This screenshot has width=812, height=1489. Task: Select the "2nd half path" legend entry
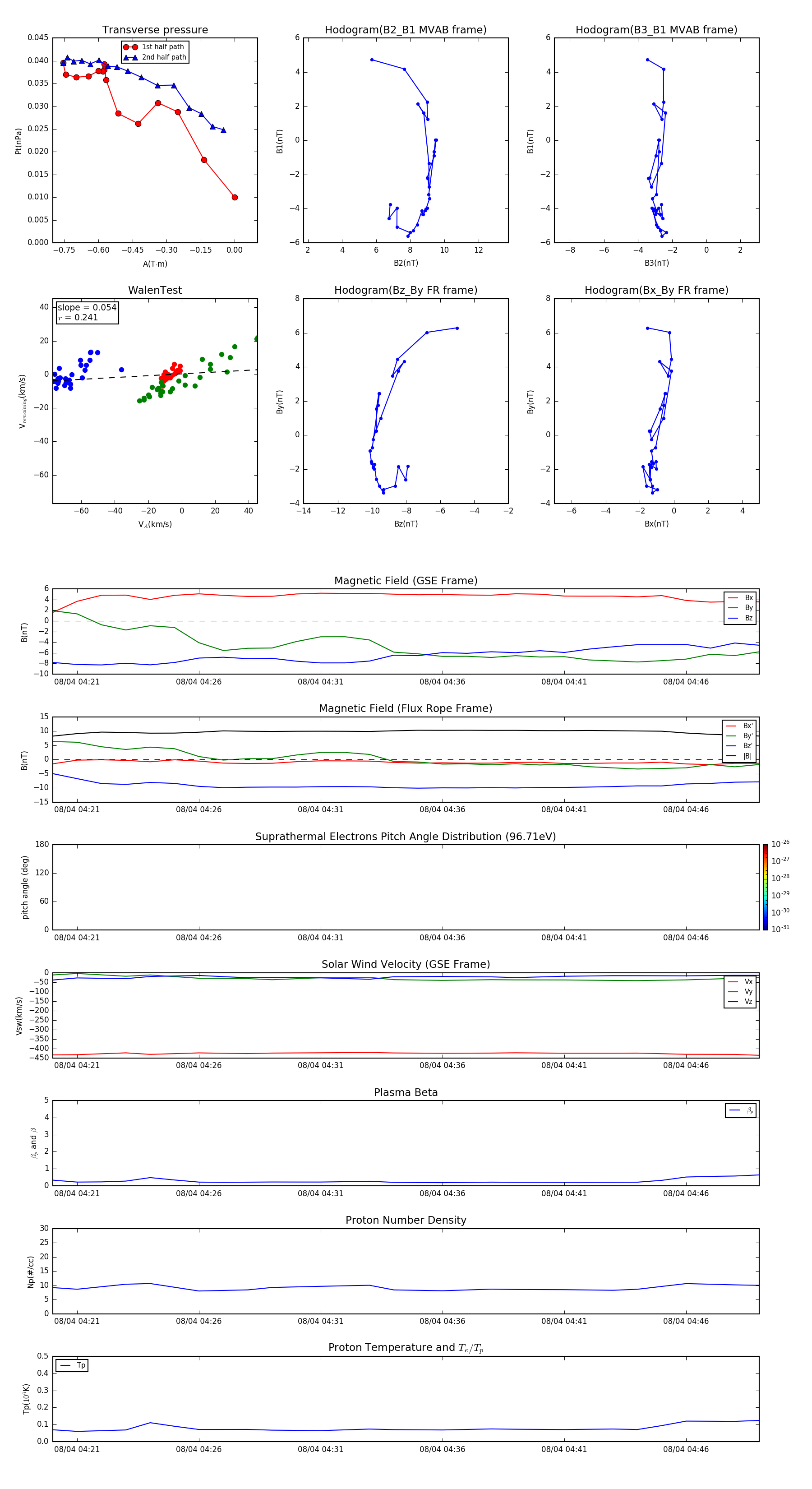(x=155, y=57)
